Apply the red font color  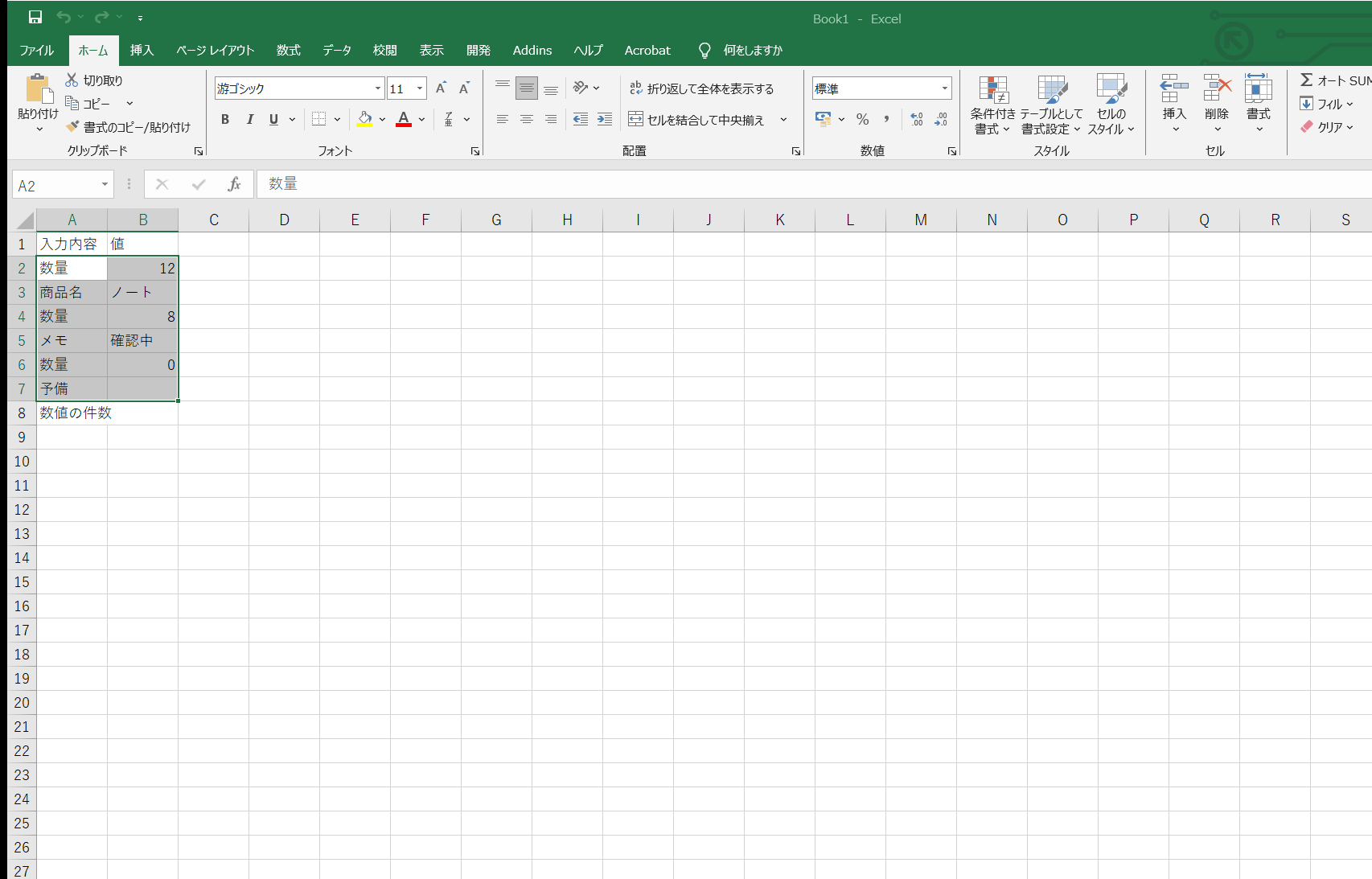click(x=404, y=119)
